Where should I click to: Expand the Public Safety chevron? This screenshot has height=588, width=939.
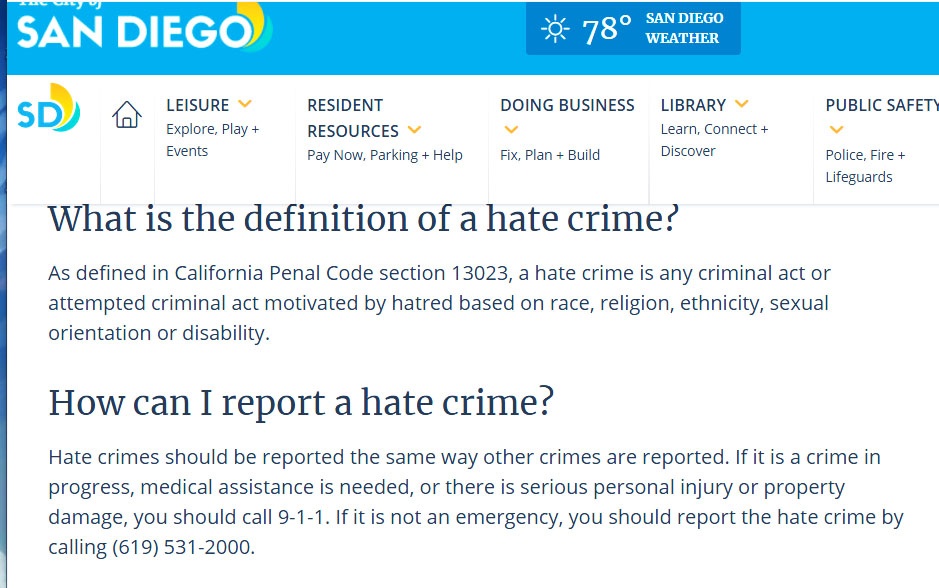(837, 129)
